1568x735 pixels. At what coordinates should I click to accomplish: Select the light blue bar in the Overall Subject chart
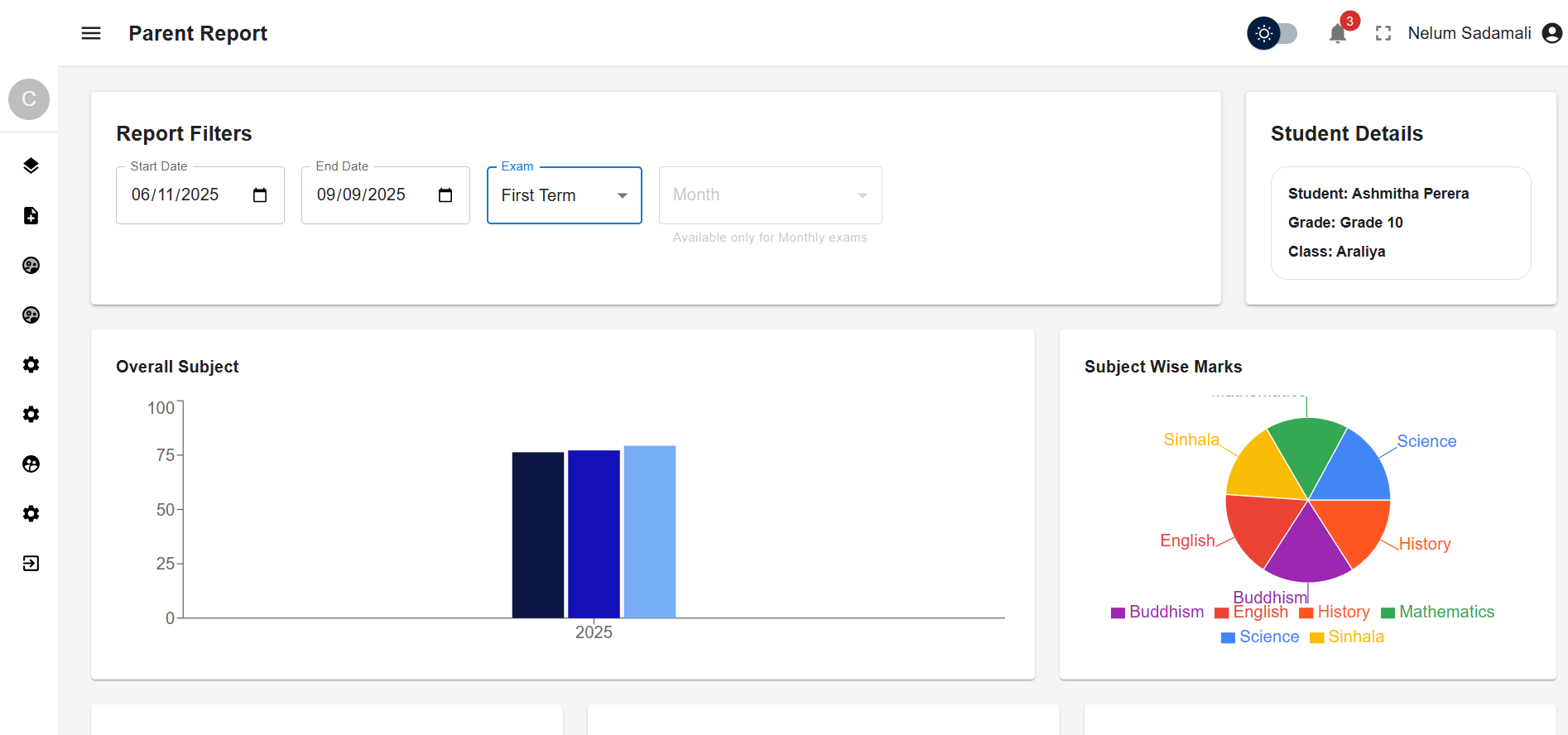[x=650, y=531]
